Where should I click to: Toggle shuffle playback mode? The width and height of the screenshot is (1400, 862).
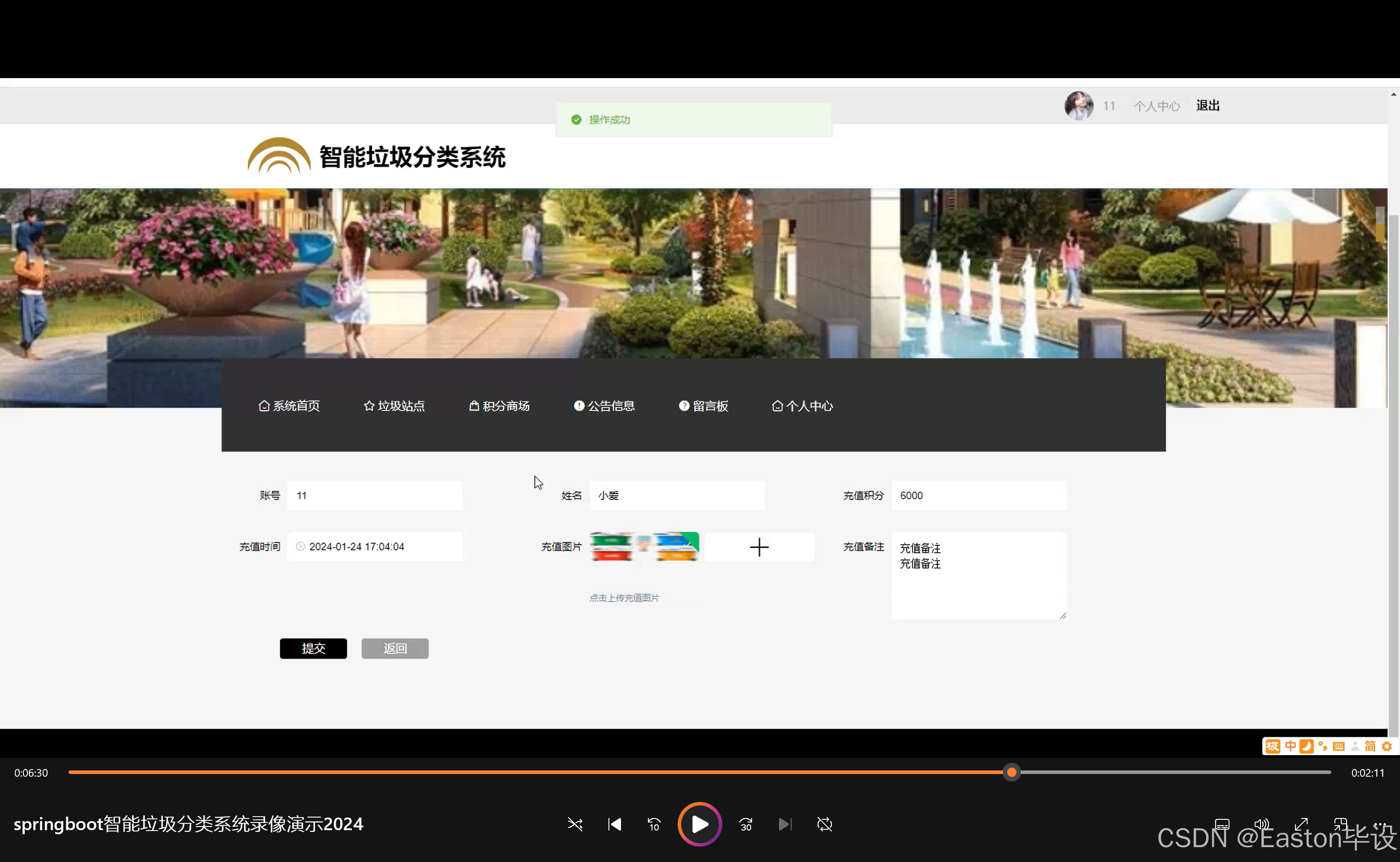[575, 824]
